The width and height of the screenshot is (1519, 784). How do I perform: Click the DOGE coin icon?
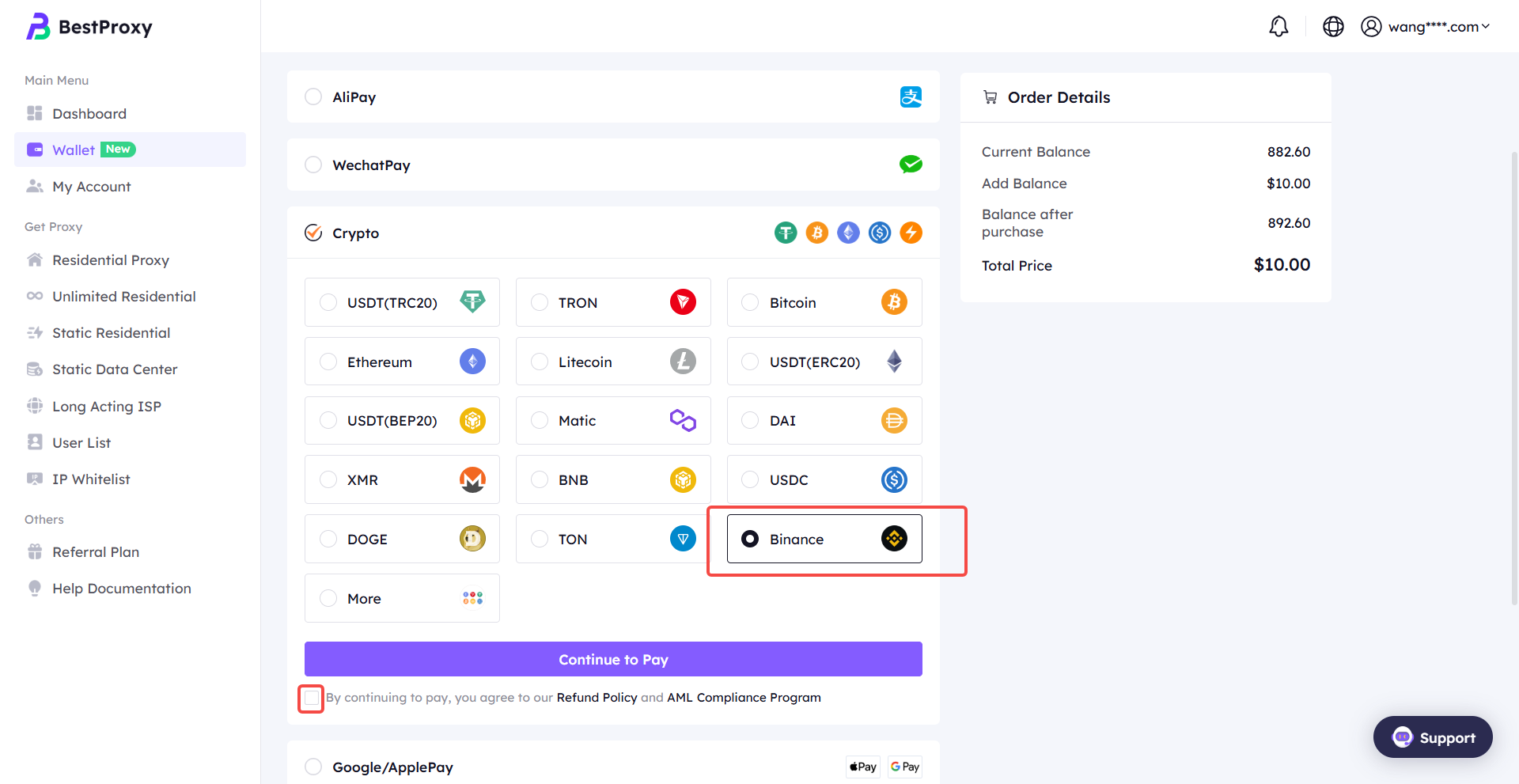[x=472, y=539]
